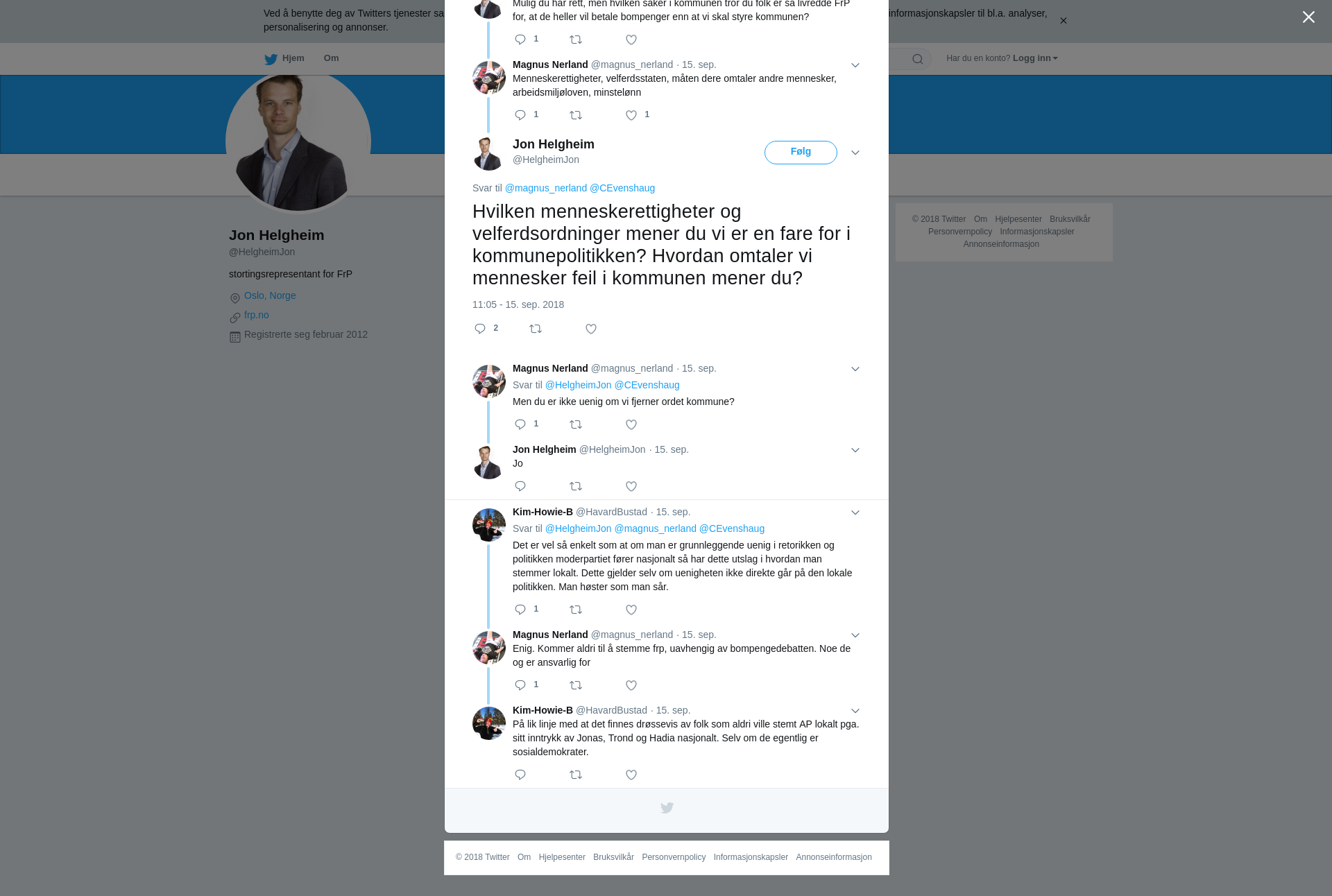Click the search magnifier icon in header
The image size is (1332, 896).
tap(918, 59)
